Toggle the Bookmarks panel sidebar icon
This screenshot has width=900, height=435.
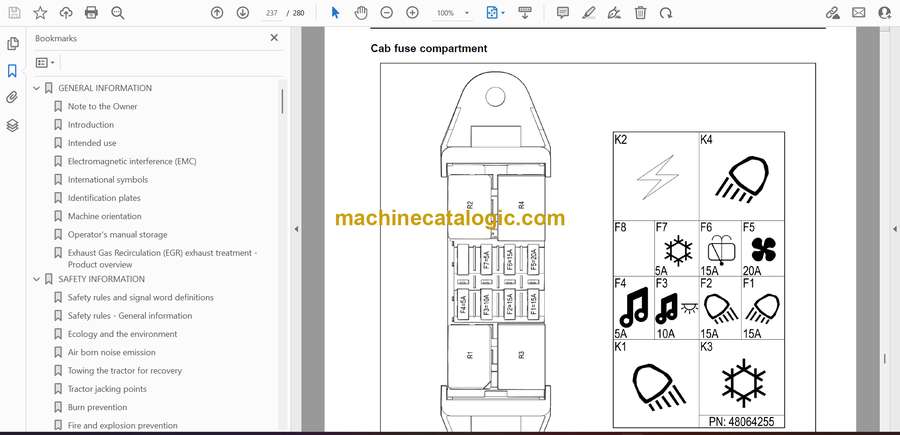pyautogui.click(x=13, y=71)
